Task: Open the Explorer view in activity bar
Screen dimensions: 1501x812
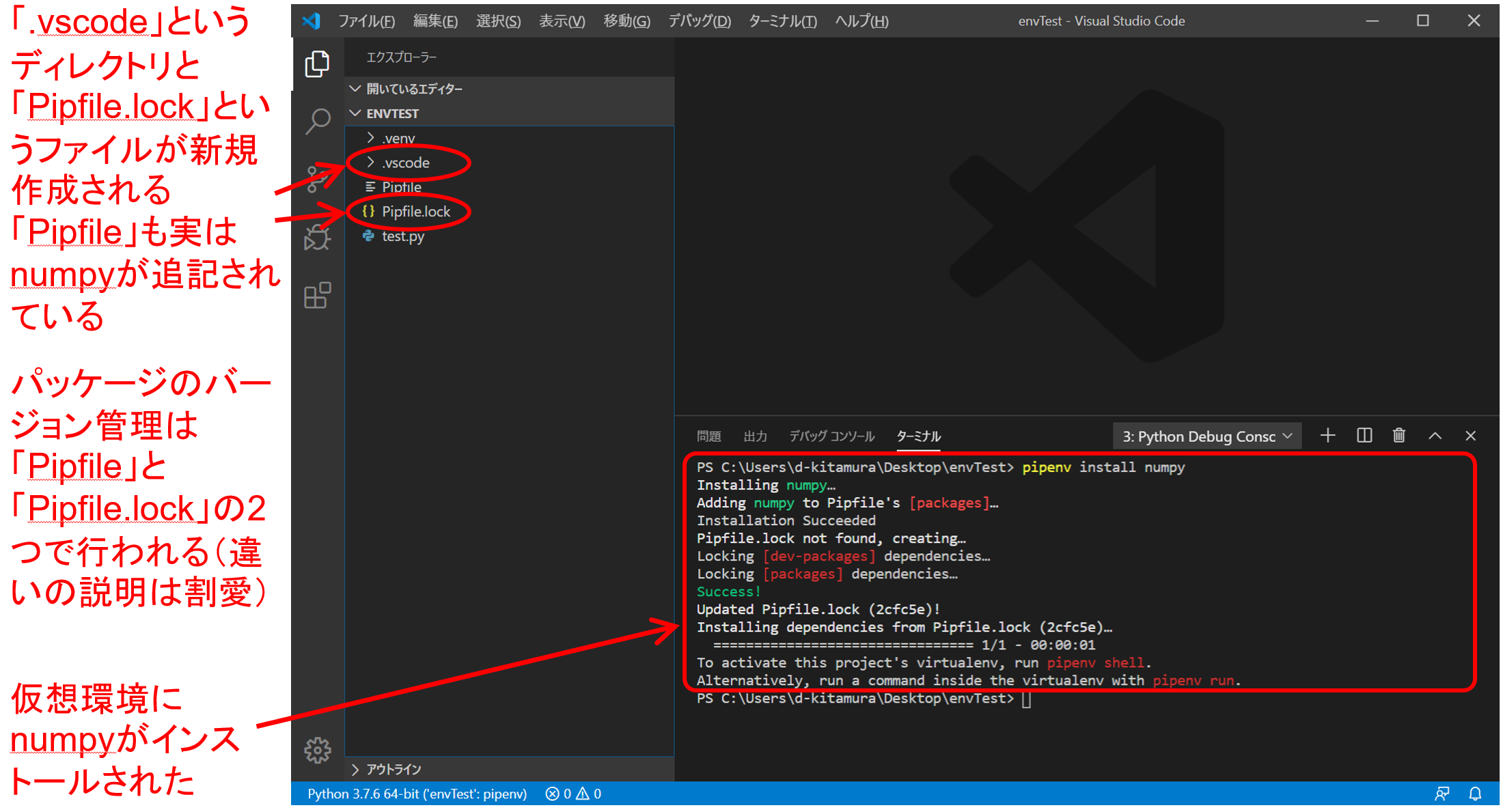Action: click(317, 64)
